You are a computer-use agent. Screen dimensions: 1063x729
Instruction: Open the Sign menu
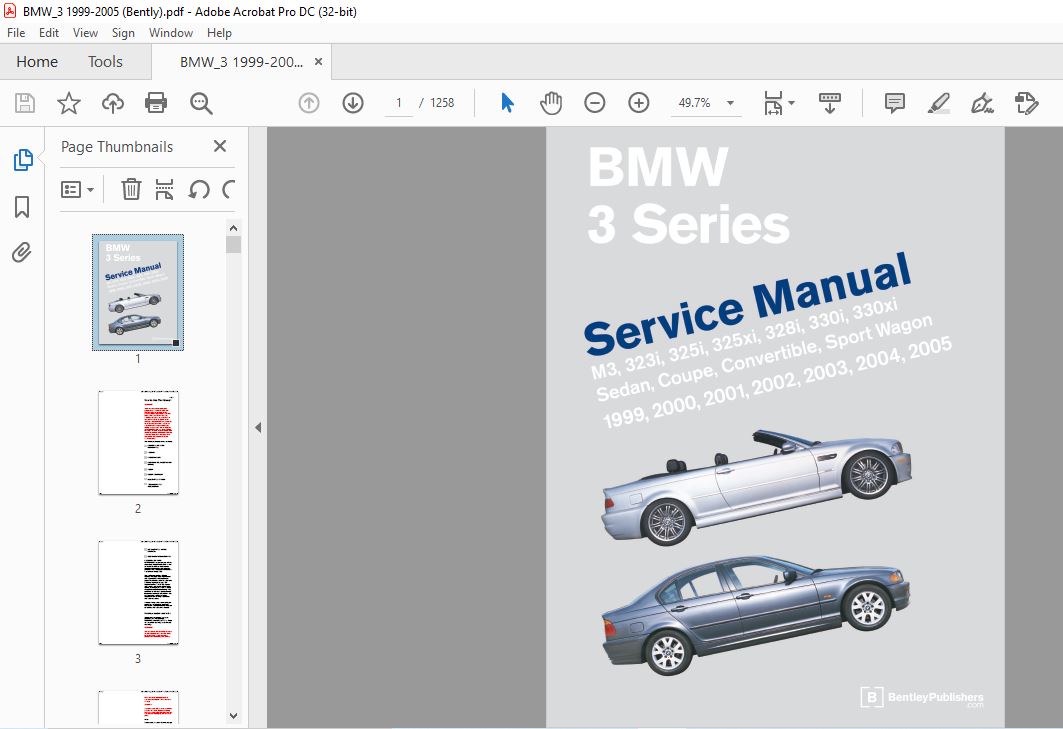click(x=123, y=33)
